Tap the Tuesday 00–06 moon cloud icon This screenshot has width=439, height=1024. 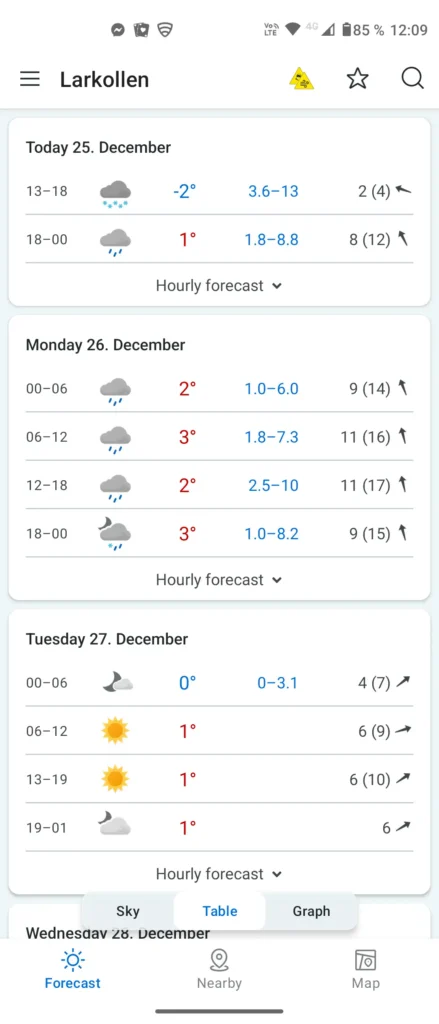(x=118, y=683)
